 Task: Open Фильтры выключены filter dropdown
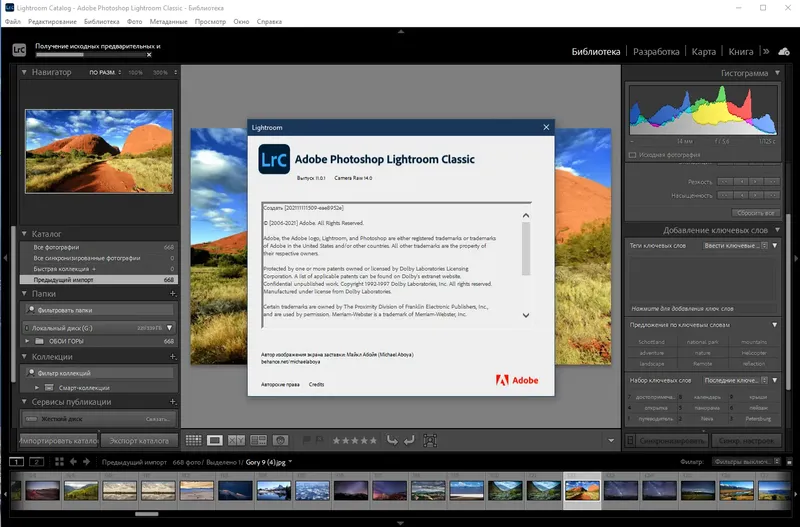point(746,462)
